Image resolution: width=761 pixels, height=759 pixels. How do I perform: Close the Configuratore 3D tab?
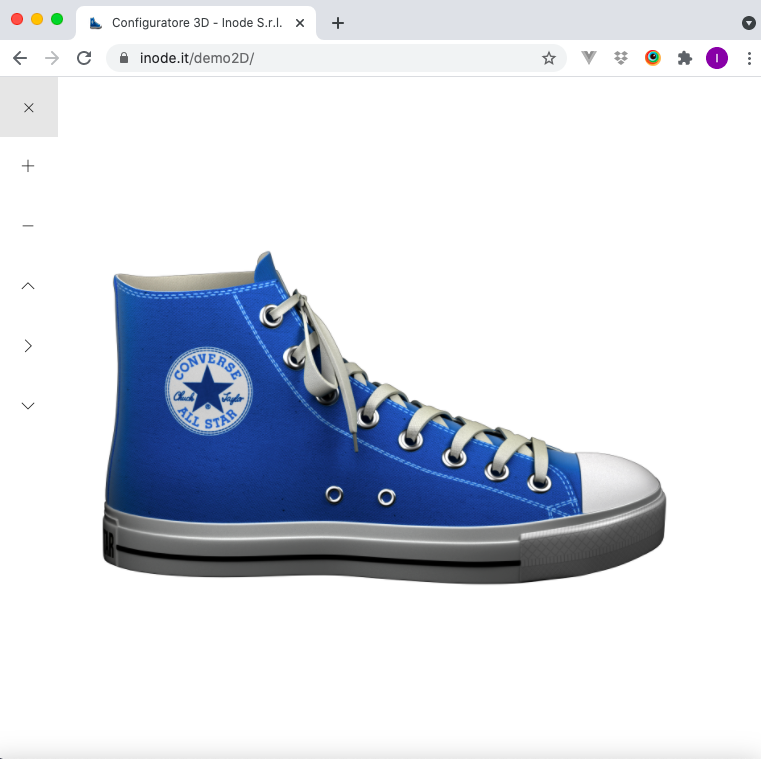(x=300, y=23)
